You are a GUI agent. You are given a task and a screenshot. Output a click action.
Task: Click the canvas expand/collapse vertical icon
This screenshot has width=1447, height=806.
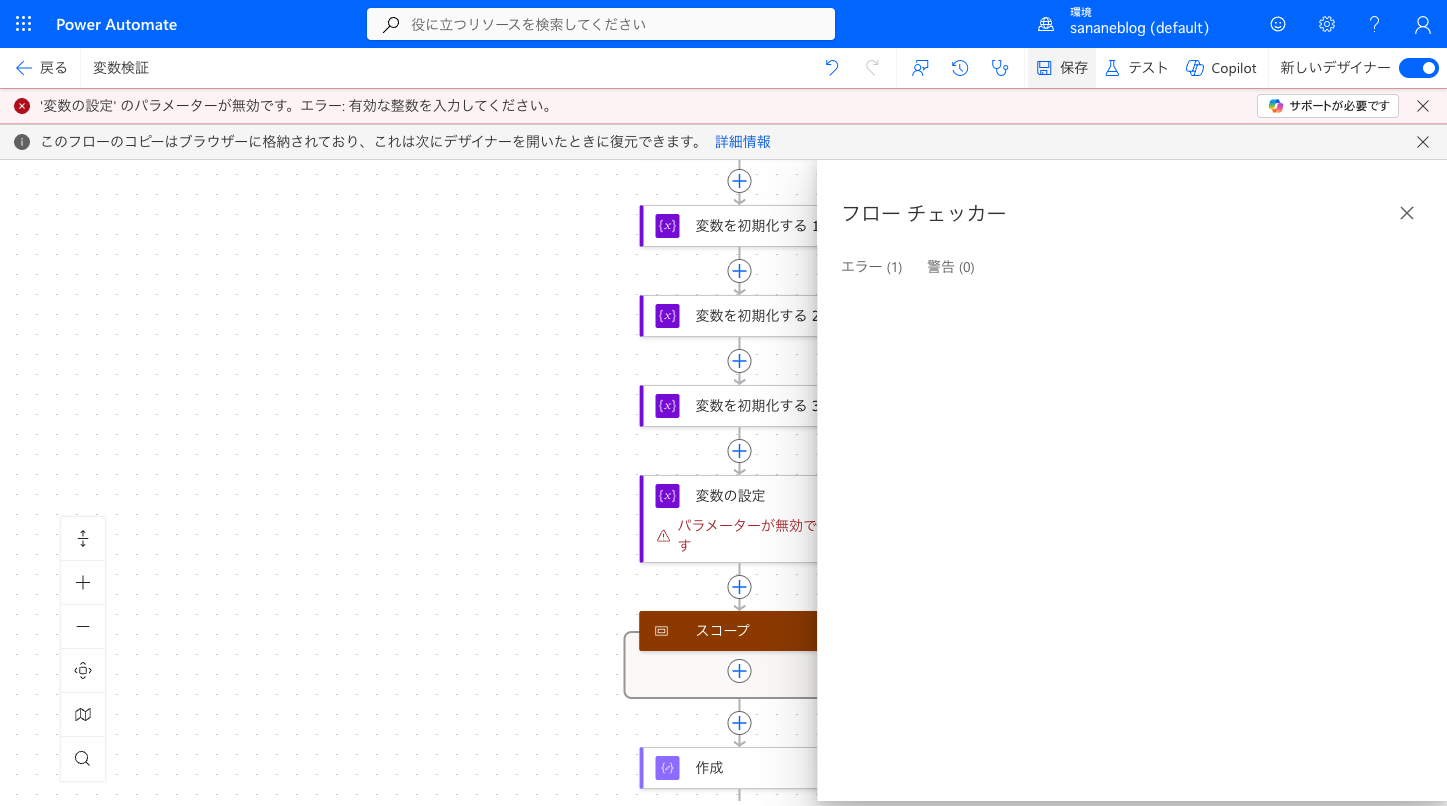point(83,539)
